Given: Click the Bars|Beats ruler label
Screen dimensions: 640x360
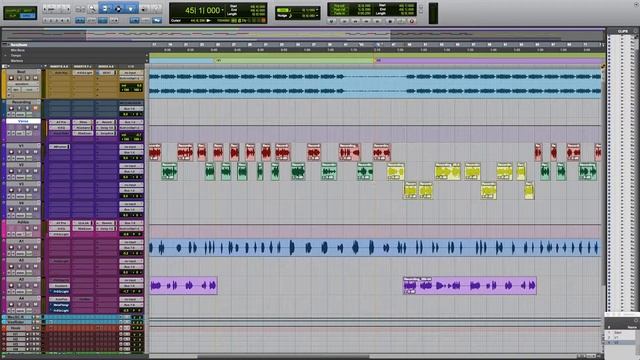Looking at the screenshot, I should 19,45.
